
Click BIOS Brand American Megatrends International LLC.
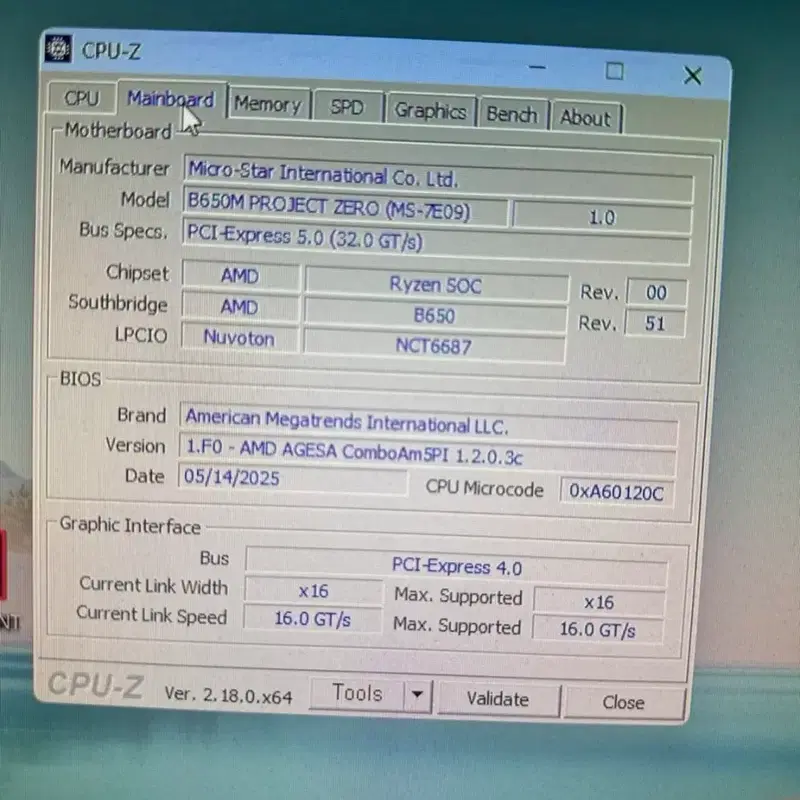tap(429, 423)
